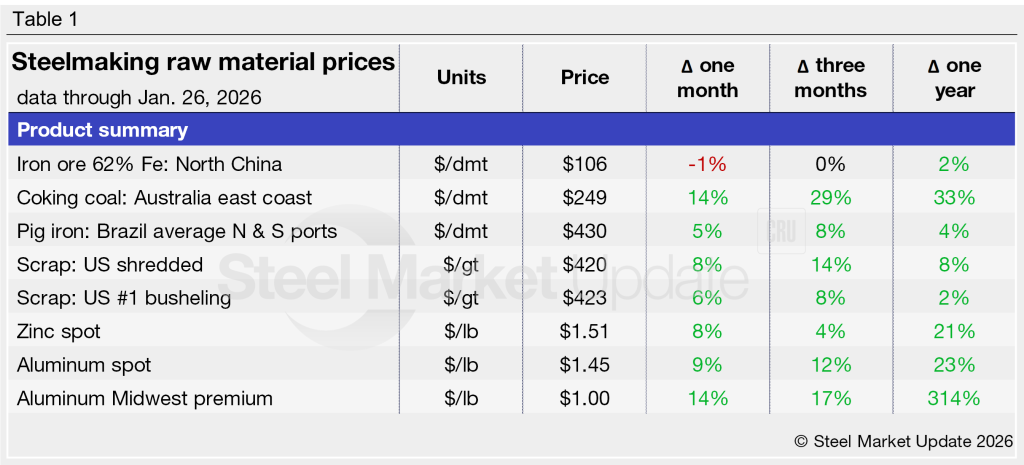Click the Aluminum Midwest premium row label
The image size is (1024, 465).
pyautogui.click(x=145, y=398)
